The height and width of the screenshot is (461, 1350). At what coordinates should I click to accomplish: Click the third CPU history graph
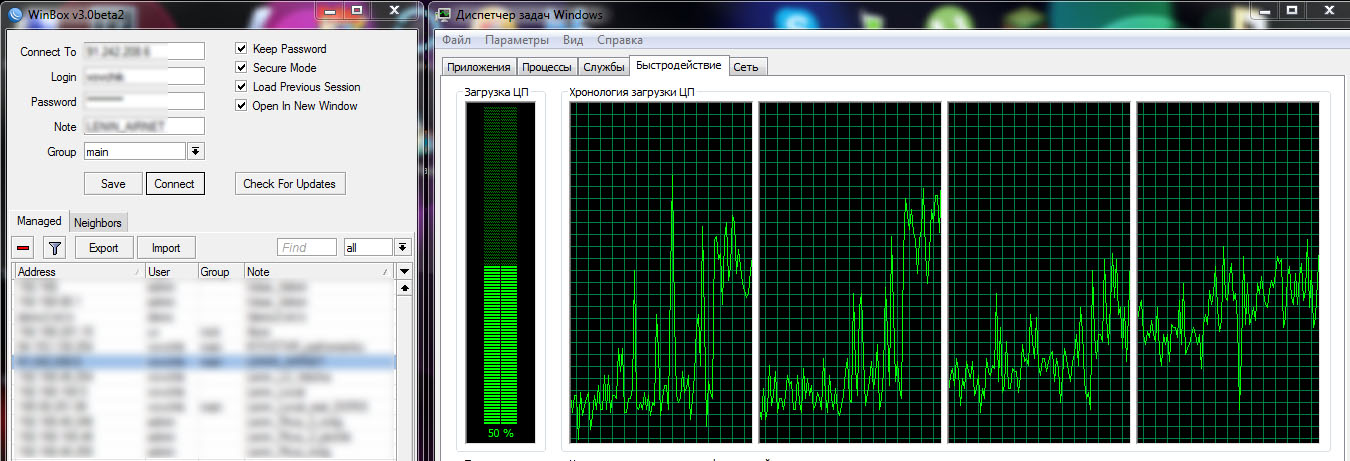(x=1039, y=272)
